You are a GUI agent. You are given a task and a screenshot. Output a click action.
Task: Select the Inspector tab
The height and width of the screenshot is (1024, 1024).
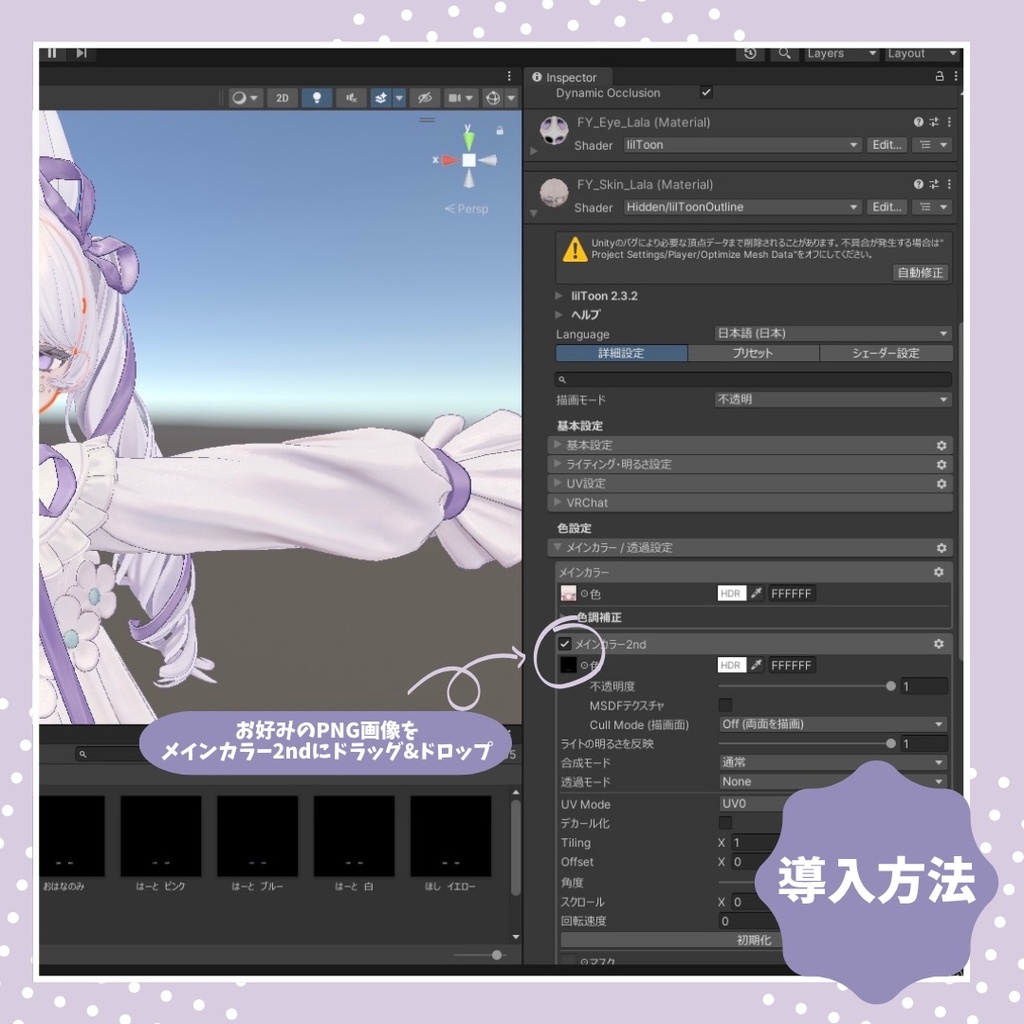pyautogui.click(x=566, y=77)
